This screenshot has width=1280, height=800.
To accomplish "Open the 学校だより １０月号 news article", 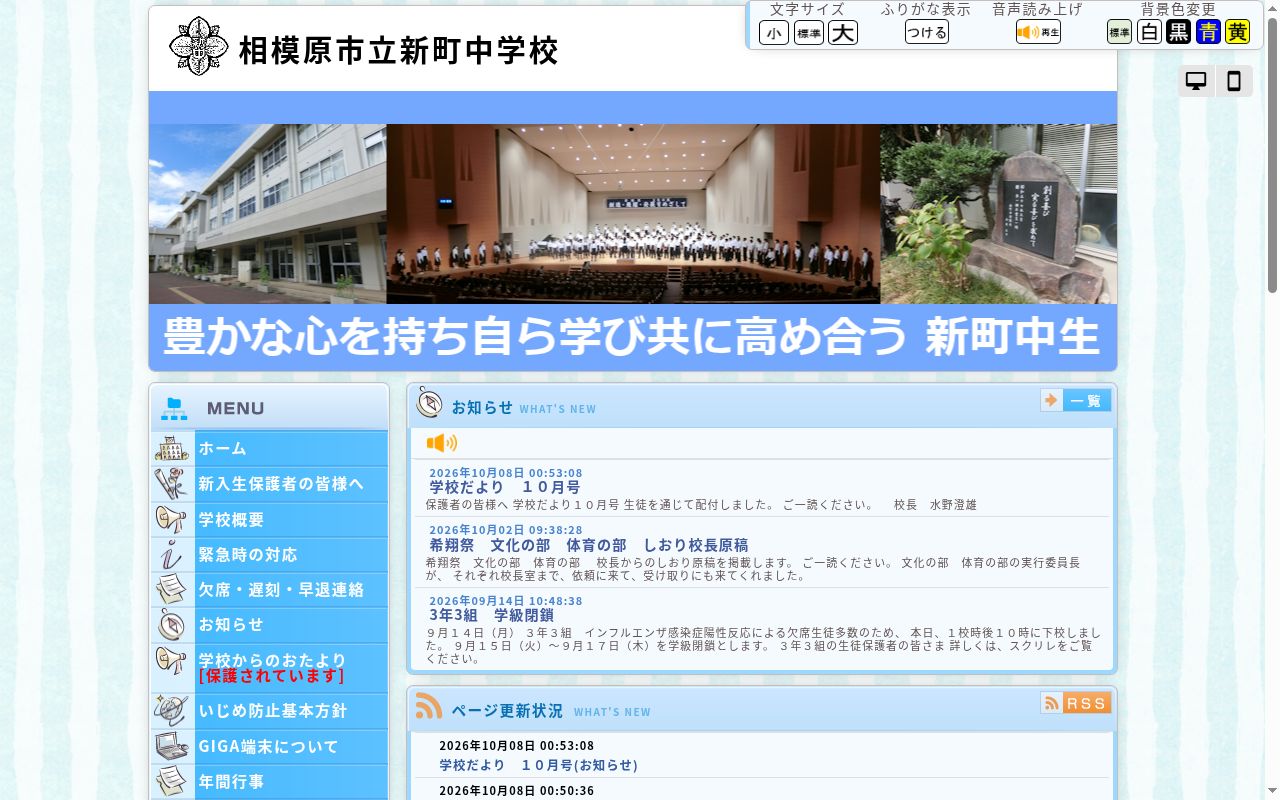I will (x=505, y=488).
